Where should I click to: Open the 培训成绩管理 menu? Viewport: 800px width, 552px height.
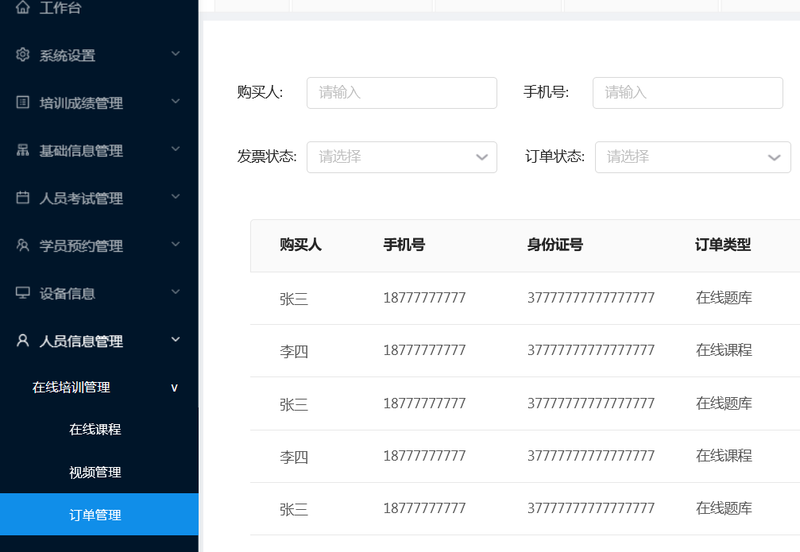click(81, 103)
